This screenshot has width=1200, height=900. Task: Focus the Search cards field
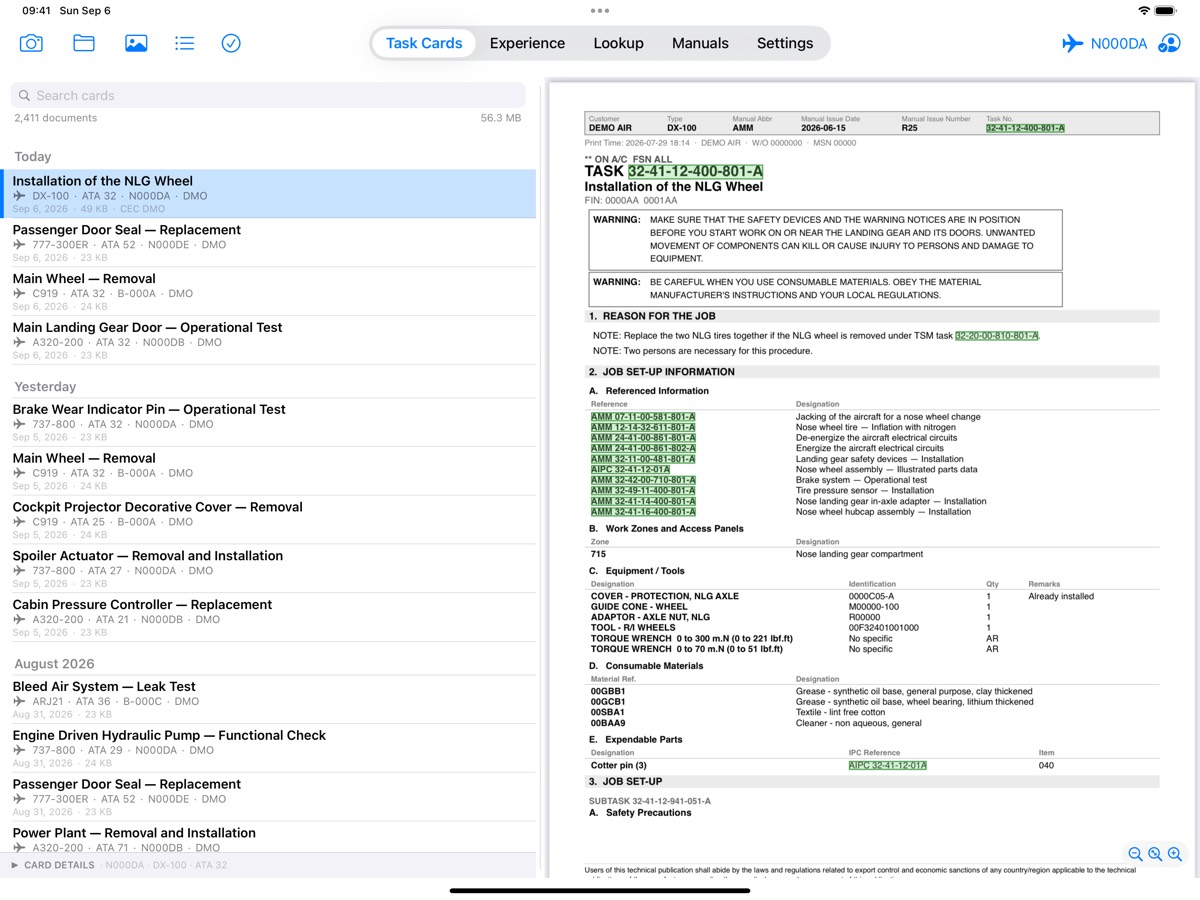268,96
